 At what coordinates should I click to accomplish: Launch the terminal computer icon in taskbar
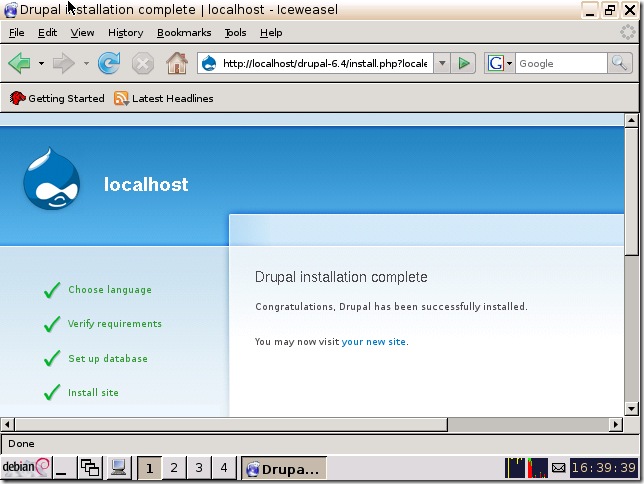point(118,468)
